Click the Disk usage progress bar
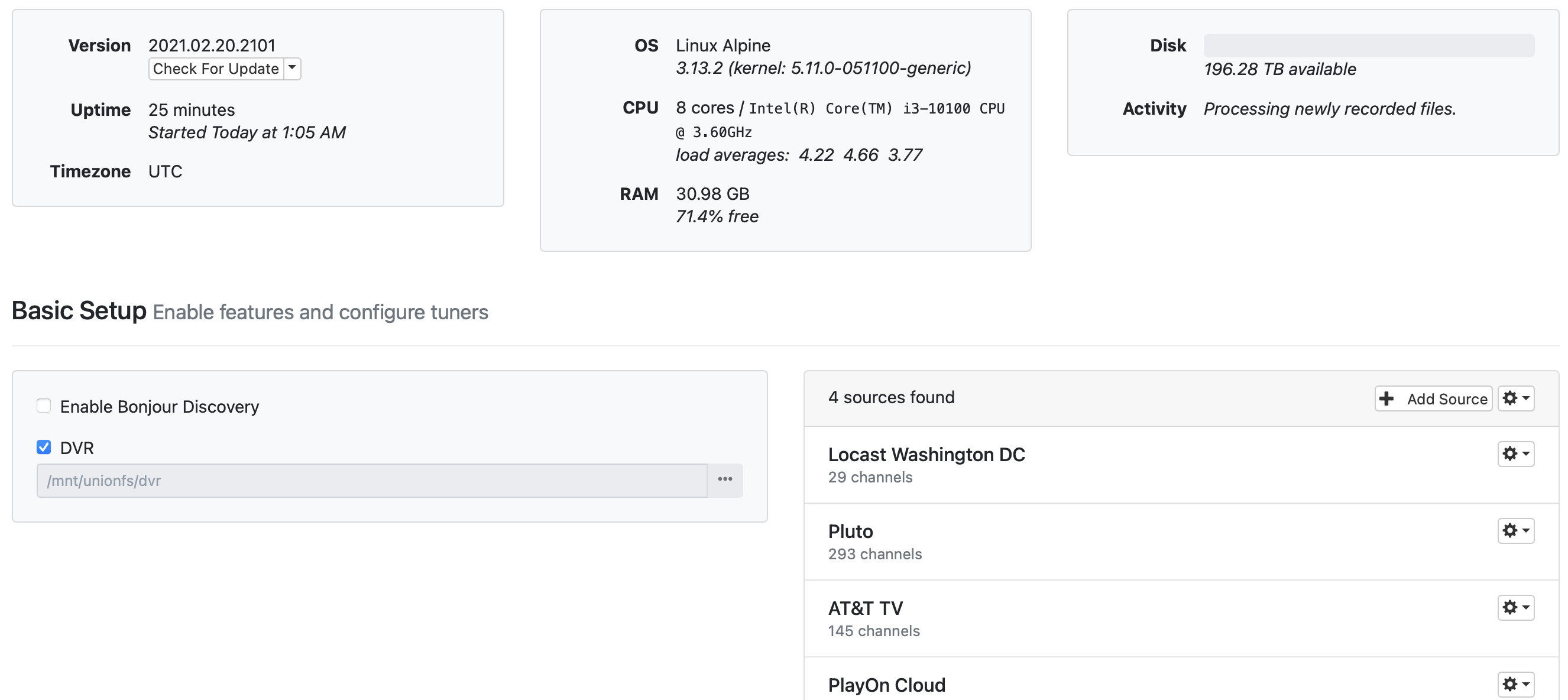Screen dimensions: 1568x700 click(x=1368, y=46)
